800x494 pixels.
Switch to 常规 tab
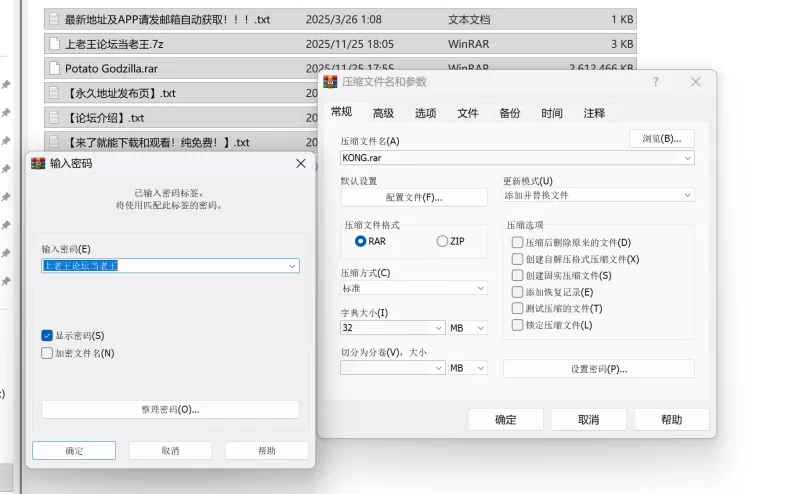point(341,112)
